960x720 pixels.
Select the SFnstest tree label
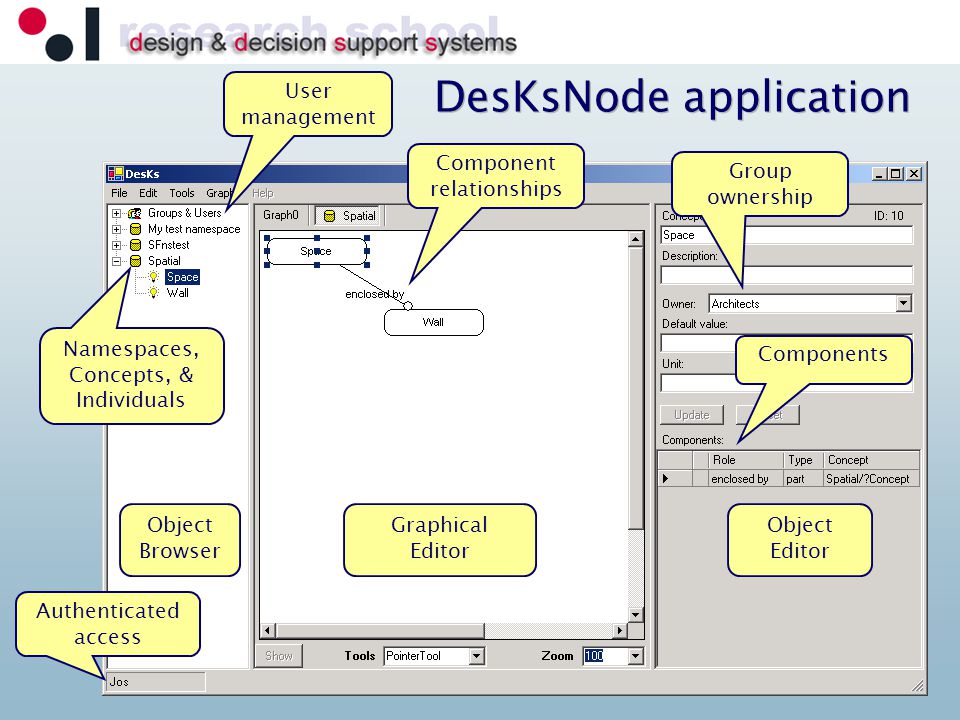click(168, 245)
